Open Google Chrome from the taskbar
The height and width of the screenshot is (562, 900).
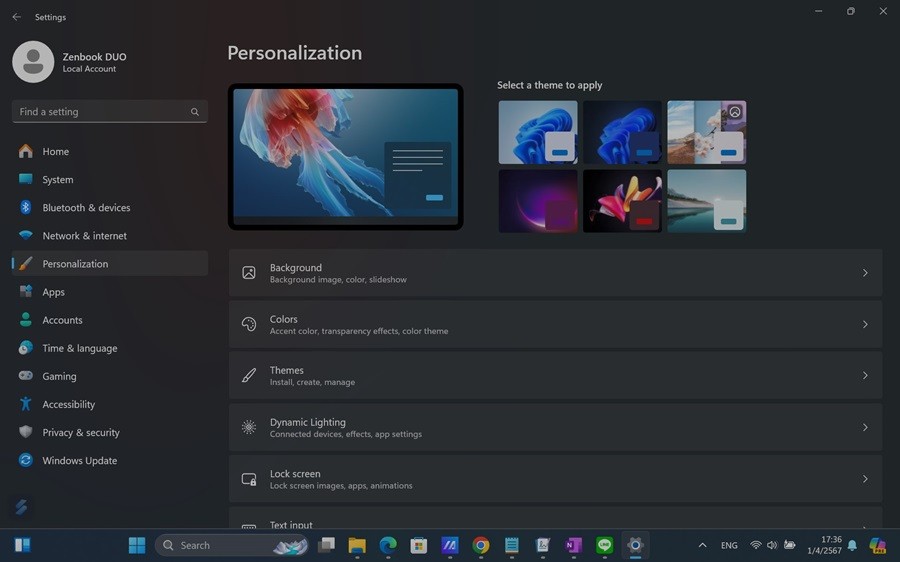point(481,545)
